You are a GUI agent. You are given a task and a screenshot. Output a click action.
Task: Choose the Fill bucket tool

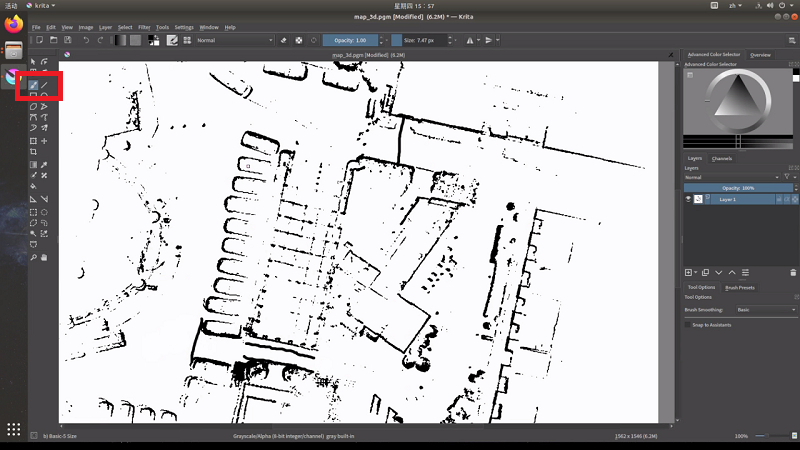pos(33,187)
